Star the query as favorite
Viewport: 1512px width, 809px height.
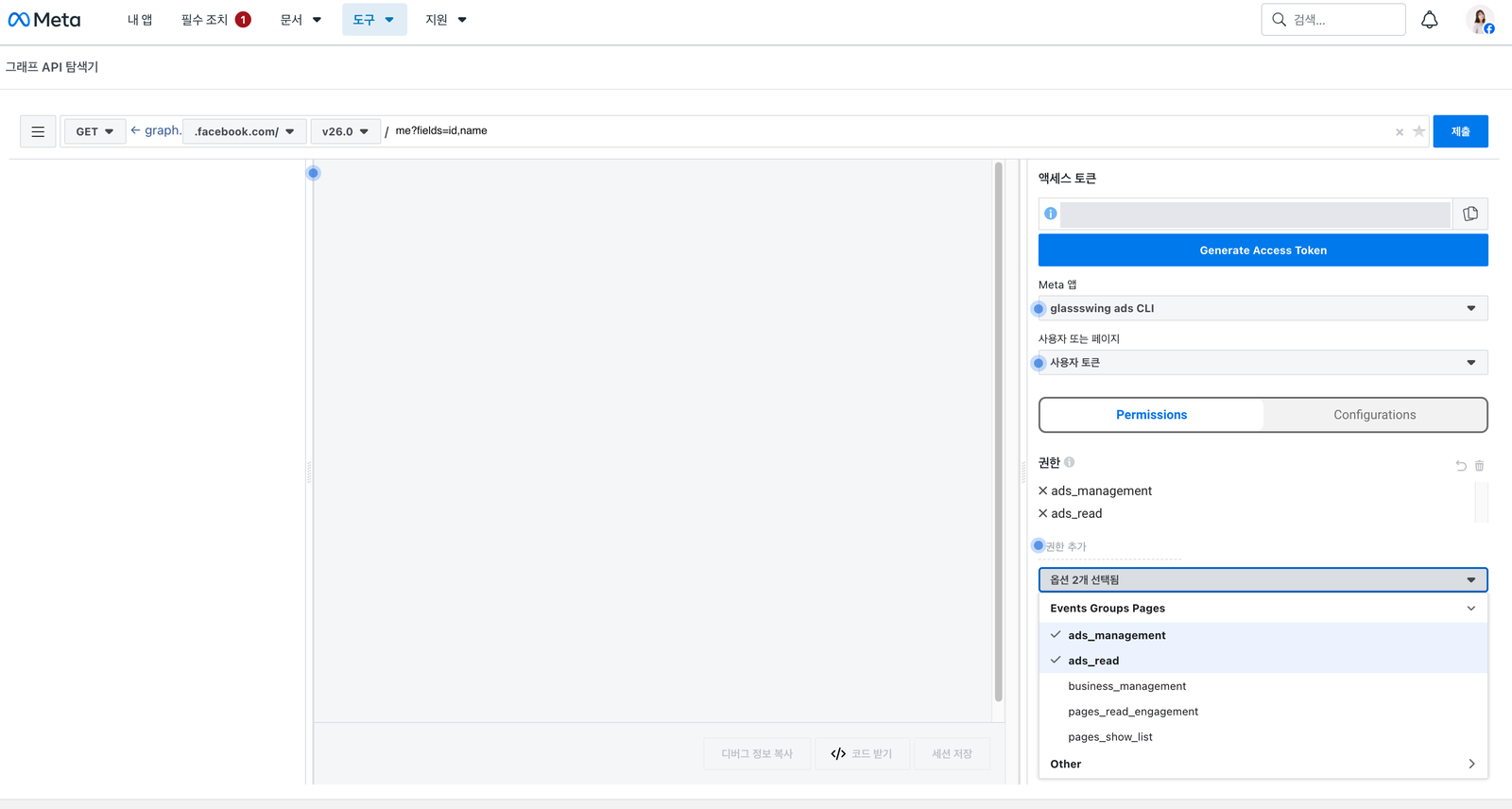pyautogui.click(x=1418, y=131)
